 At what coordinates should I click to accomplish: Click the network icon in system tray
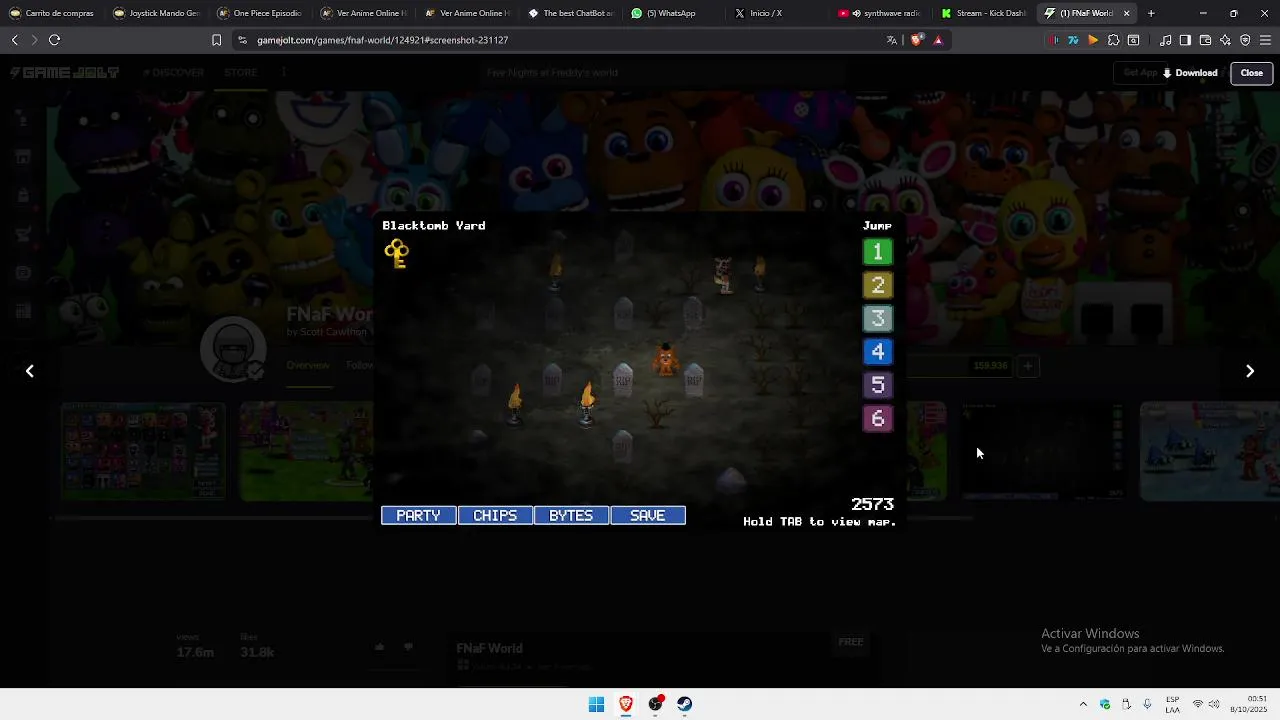coord(1198,704)
